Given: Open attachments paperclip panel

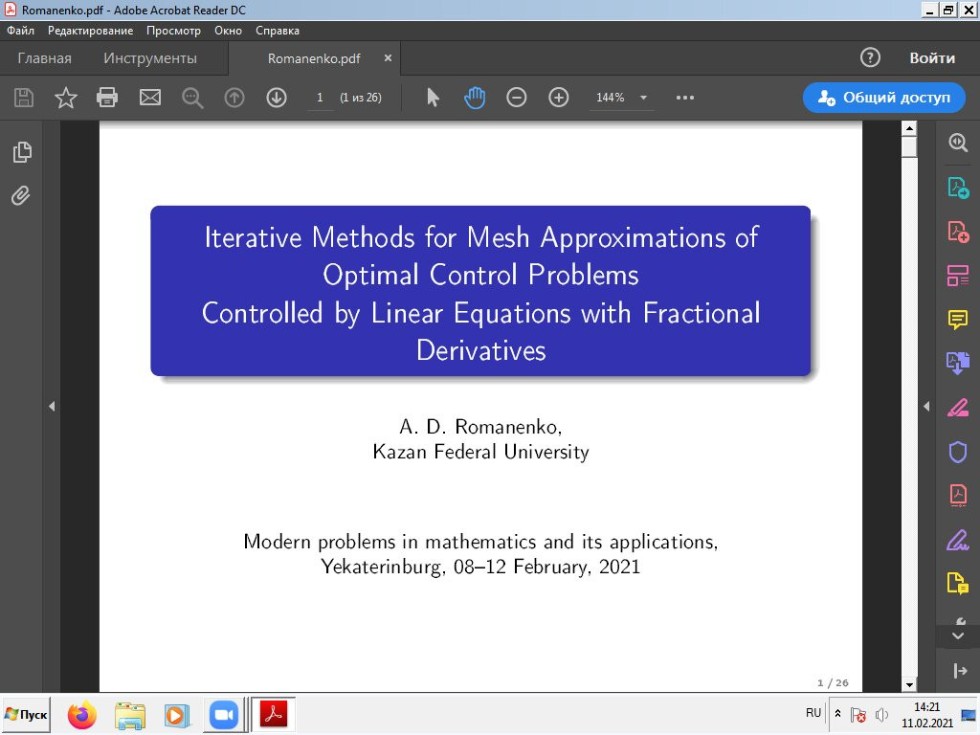Looking at the screenshot, I should click(21, 196).
